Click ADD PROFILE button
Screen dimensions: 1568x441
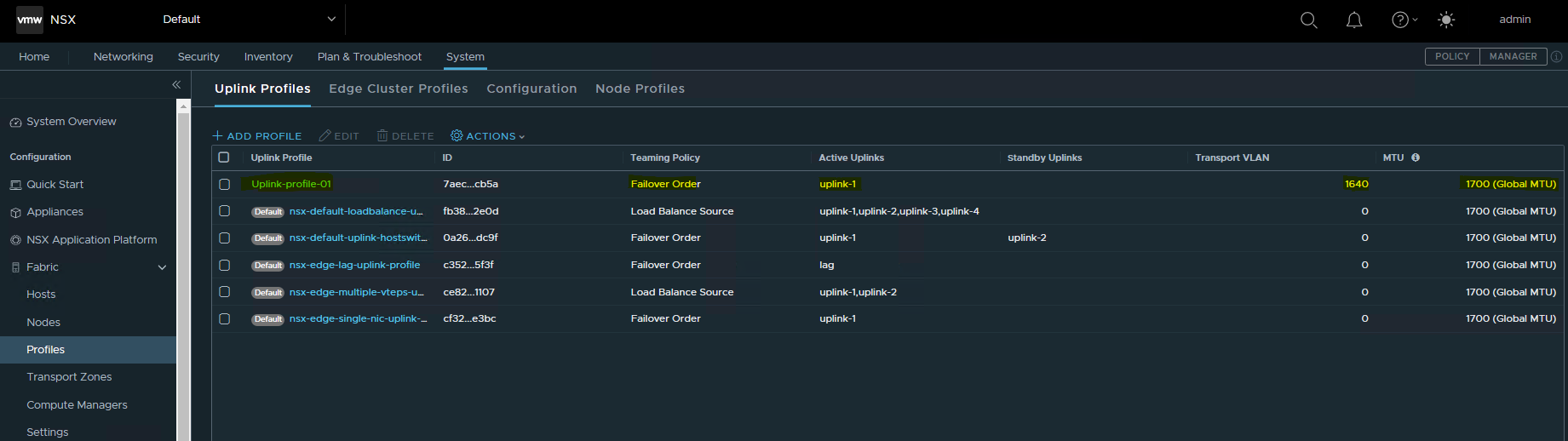[257, 136]
